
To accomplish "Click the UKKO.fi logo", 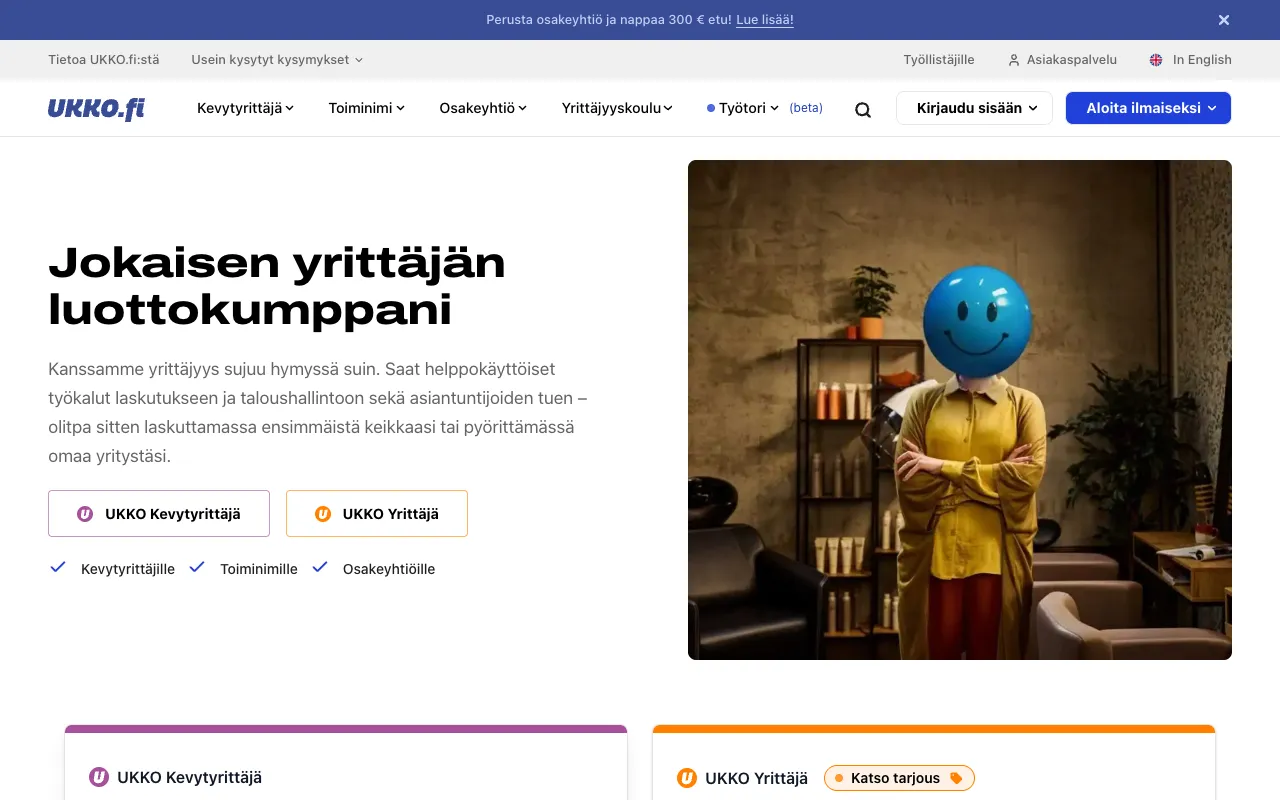I will [96, 108].
